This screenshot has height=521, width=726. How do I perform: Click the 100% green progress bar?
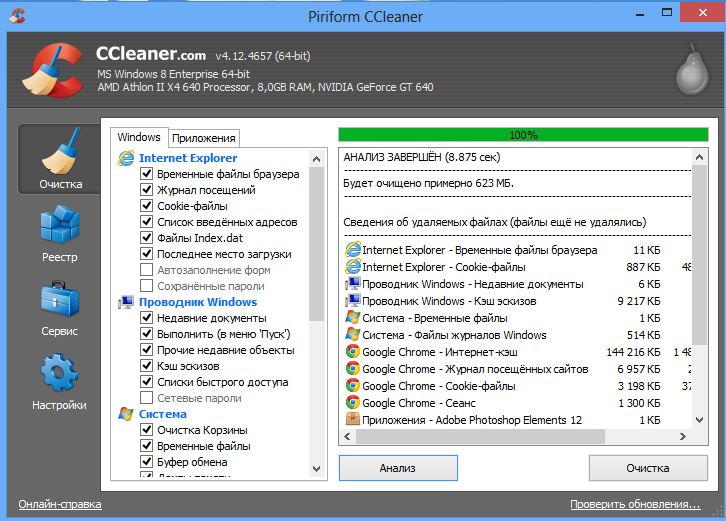click(523, 135)
